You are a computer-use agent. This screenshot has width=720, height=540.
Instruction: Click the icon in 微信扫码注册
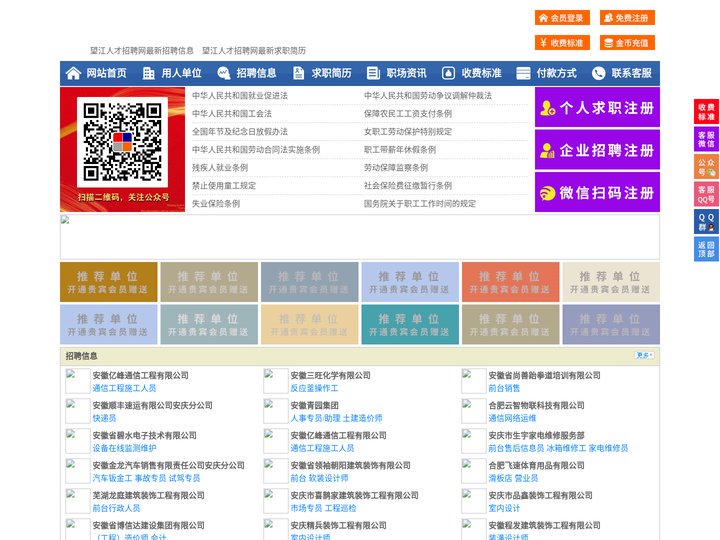547,193
